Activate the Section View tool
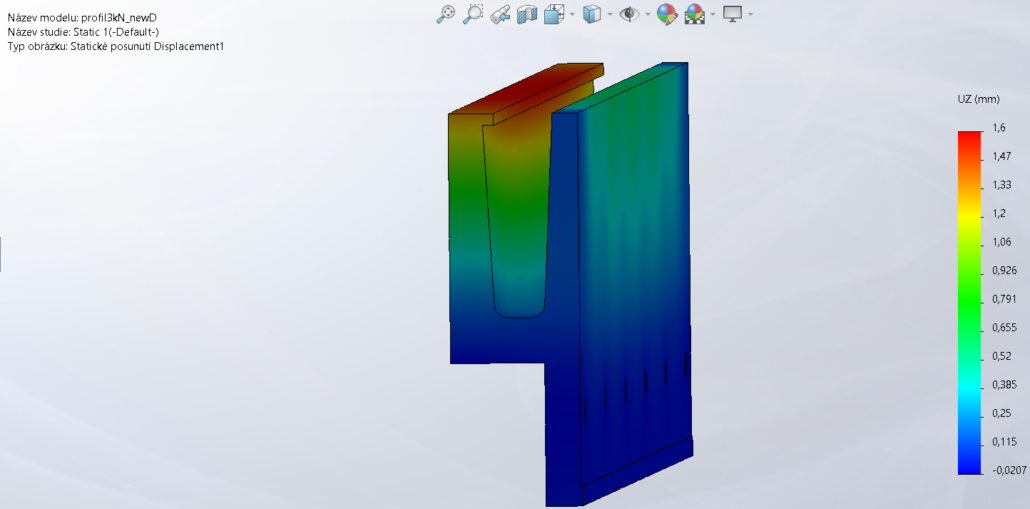 (527, 14)
